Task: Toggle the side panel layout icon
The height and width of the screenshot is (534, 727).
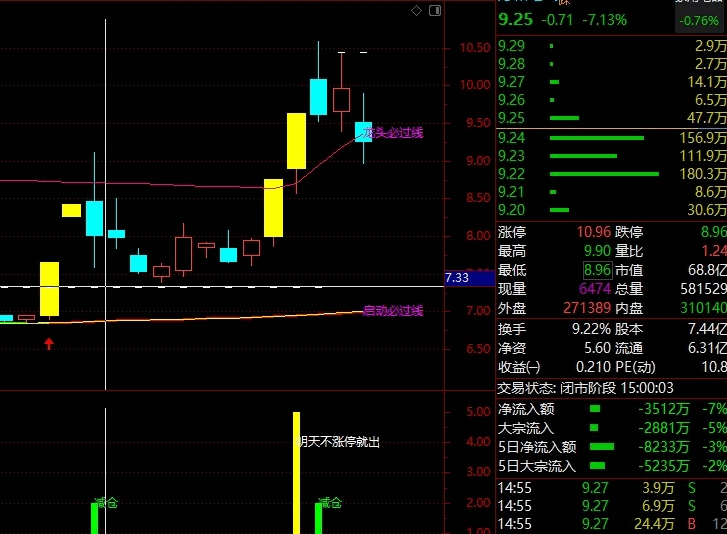Action: click(435, 10)
